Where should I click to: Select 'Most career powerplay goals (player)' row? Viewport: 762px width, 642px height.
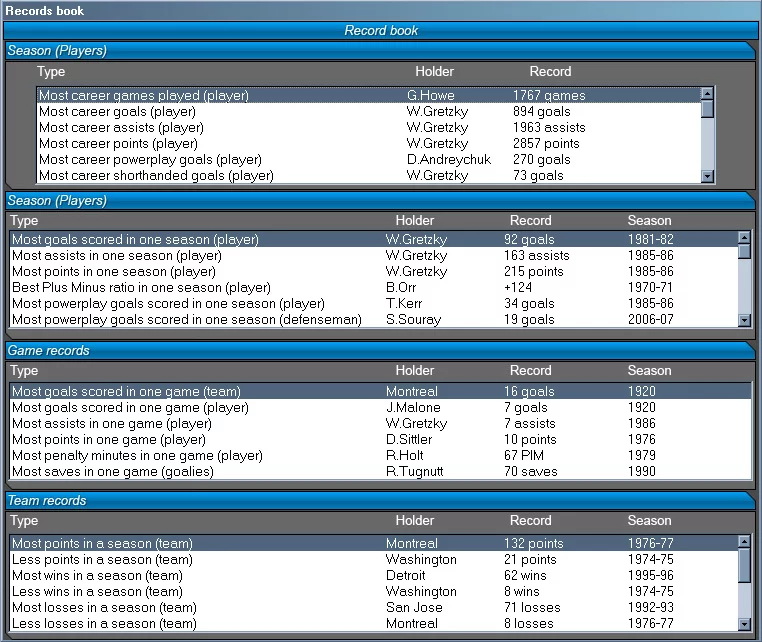(369, 159)
